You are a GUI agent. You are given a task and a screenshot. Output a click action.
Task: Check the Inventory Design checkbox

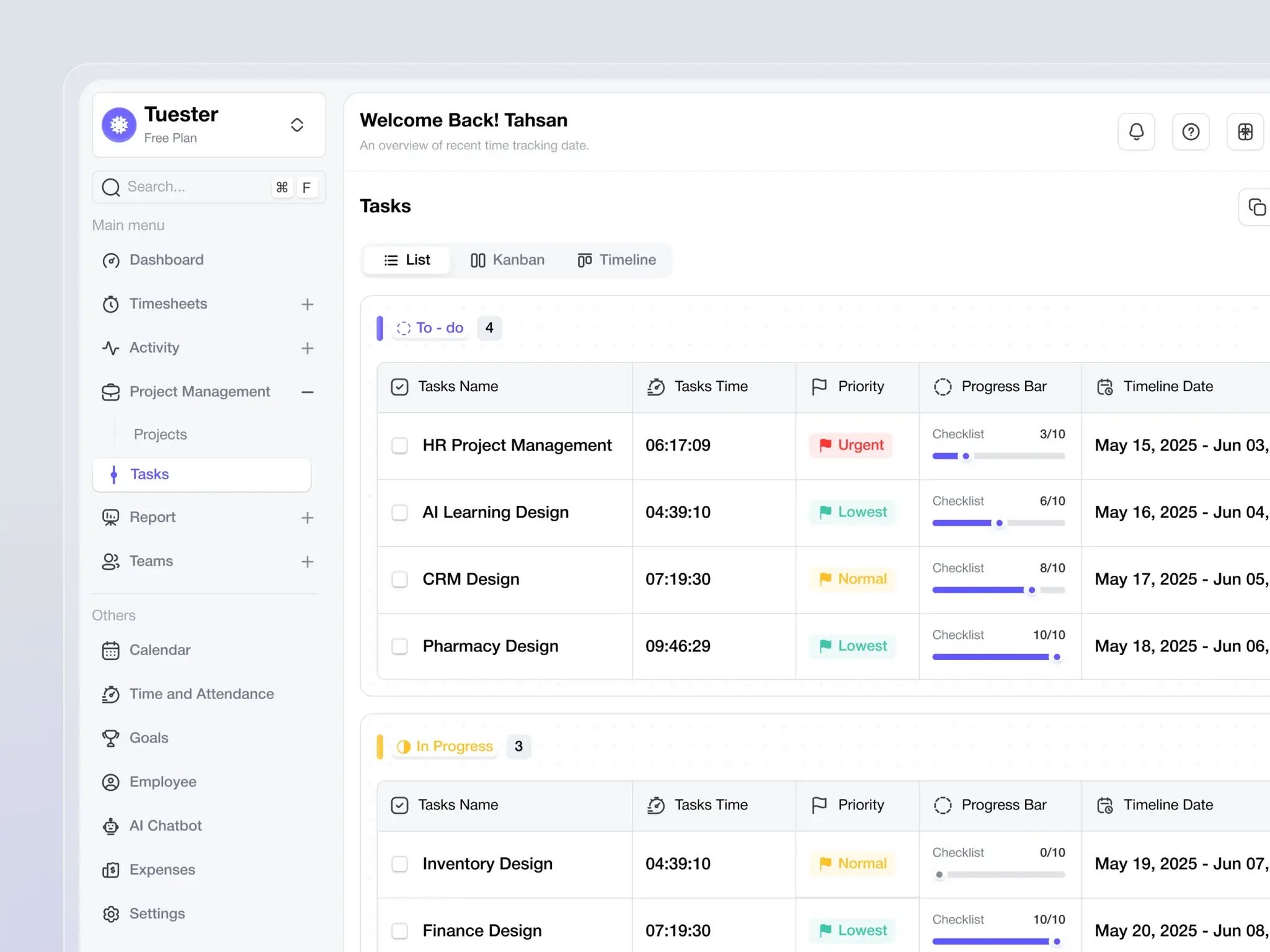click(399, 864)
